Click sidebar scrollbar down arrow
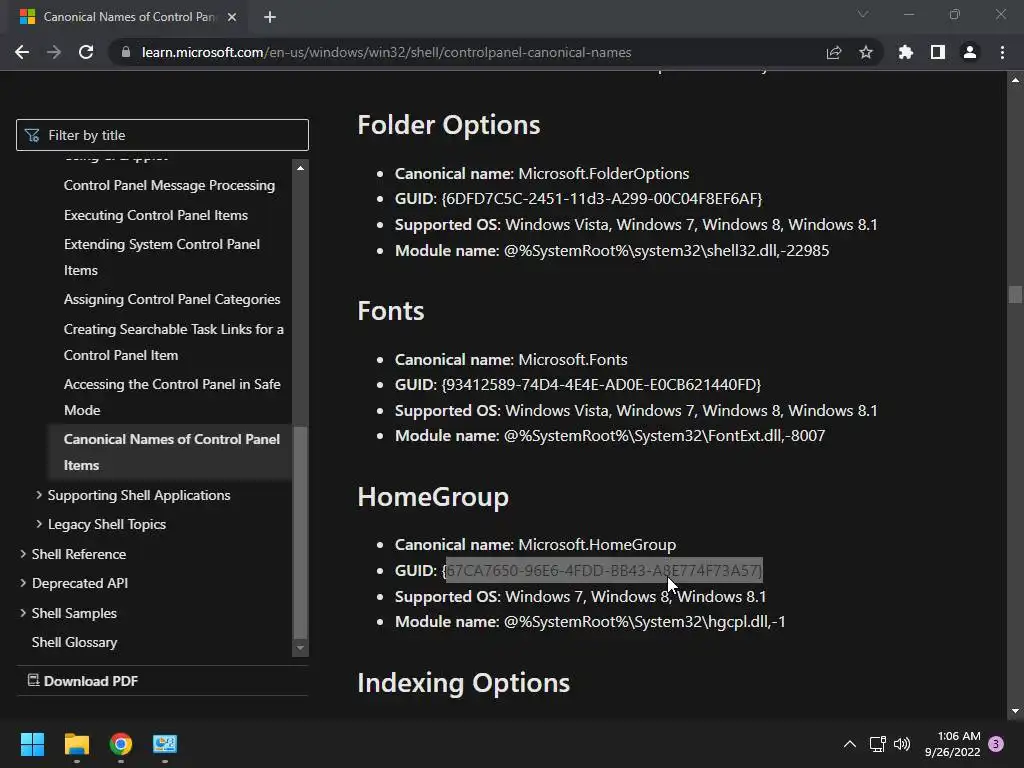1024x768 pixels. 300,648
